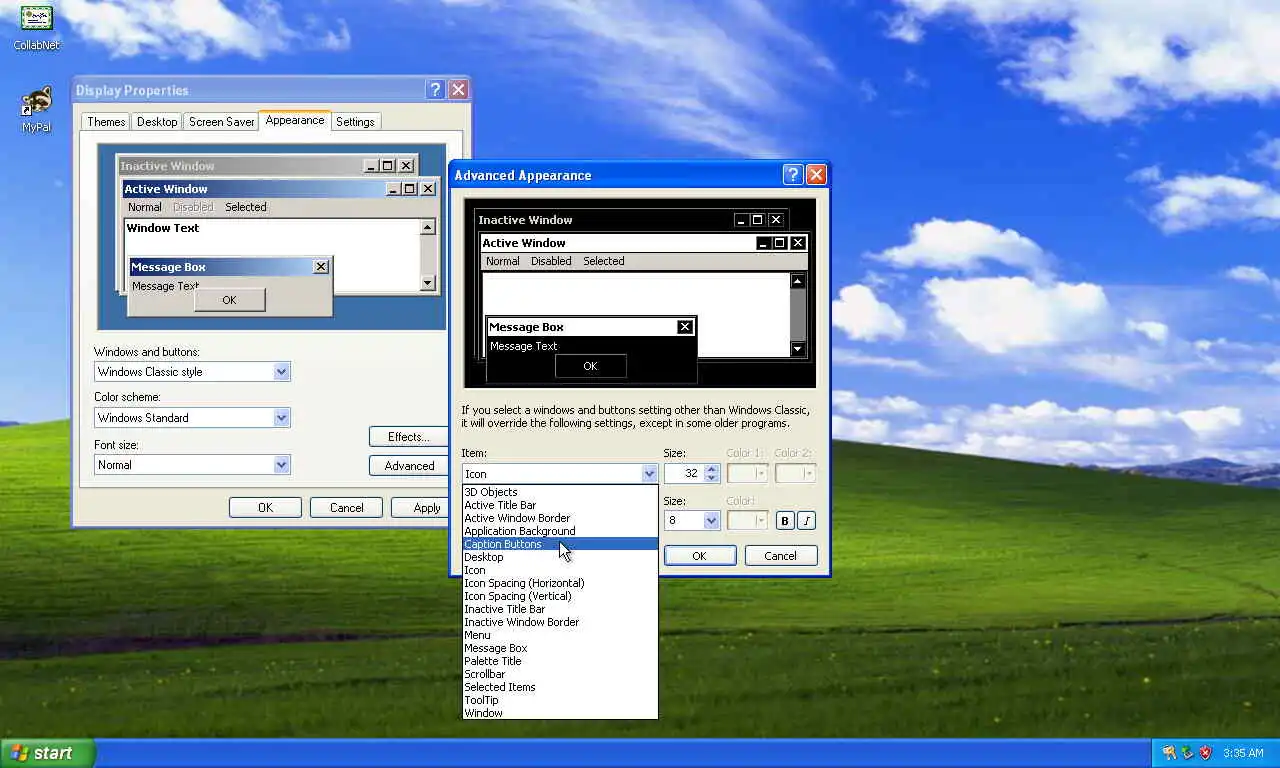Click Cancel in Advanced Appearance dialog

(x=780, y=556)
